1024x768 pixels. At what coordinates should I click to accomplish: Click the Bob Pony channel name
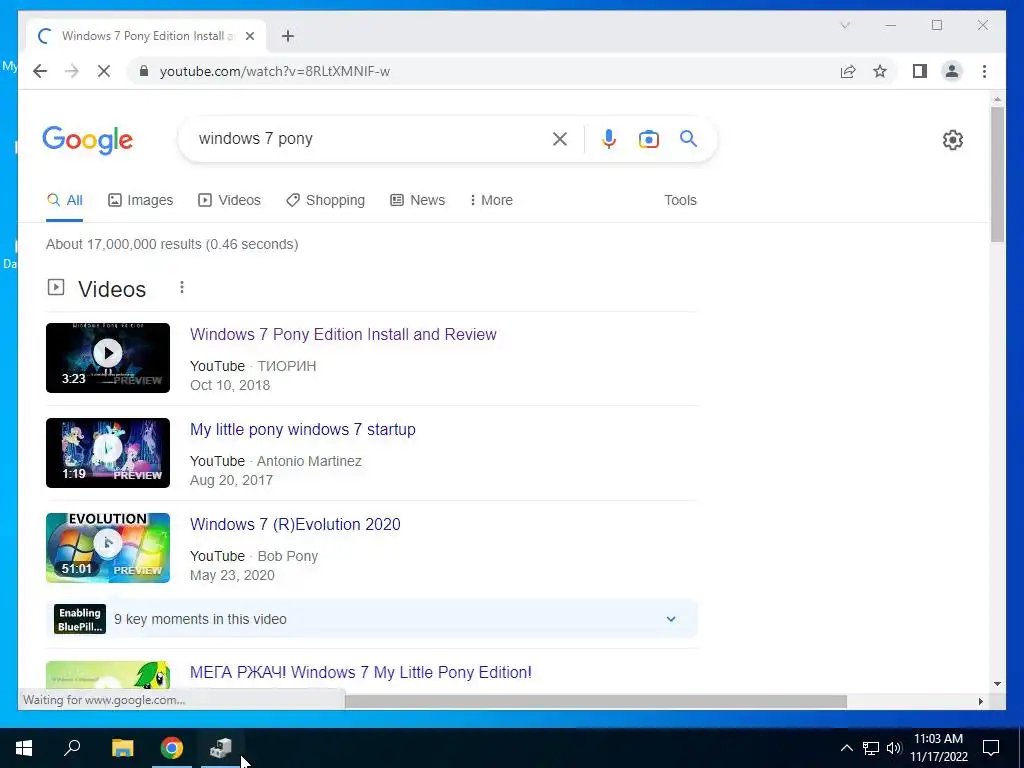[x=288, y=556]
